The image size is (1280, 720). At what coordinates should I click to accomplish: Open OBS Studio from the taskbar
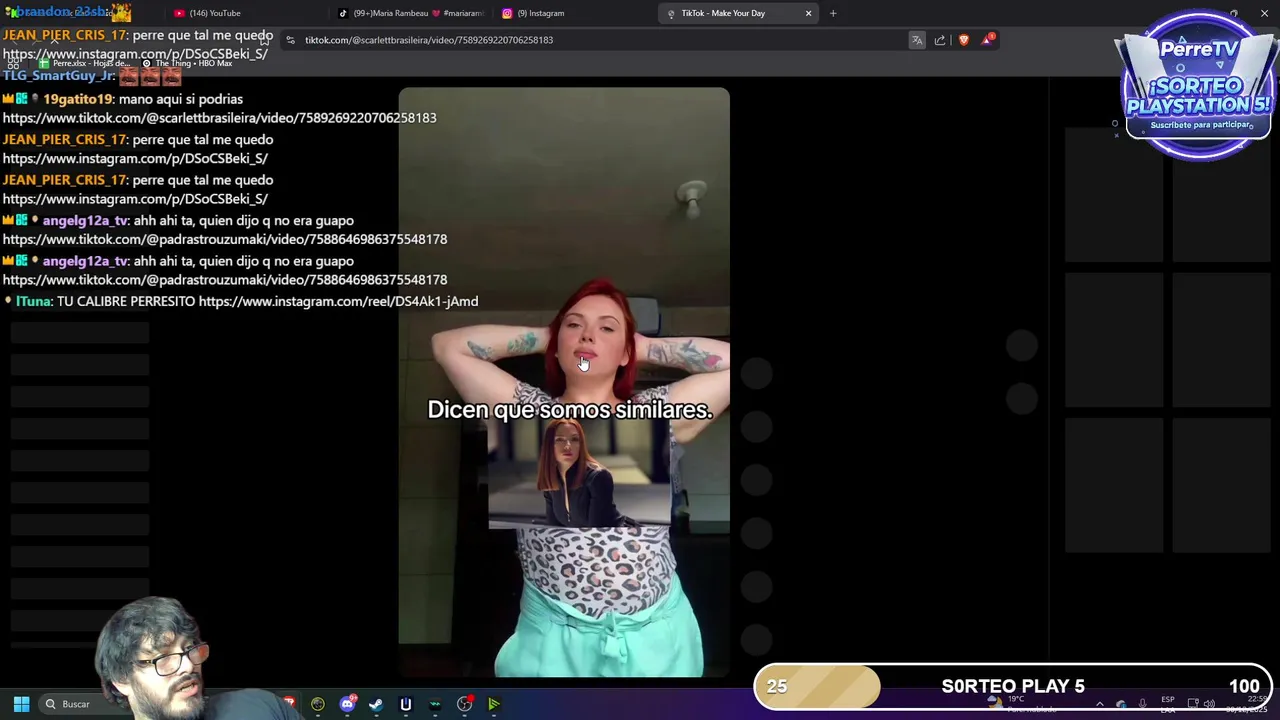pos(464,704)
